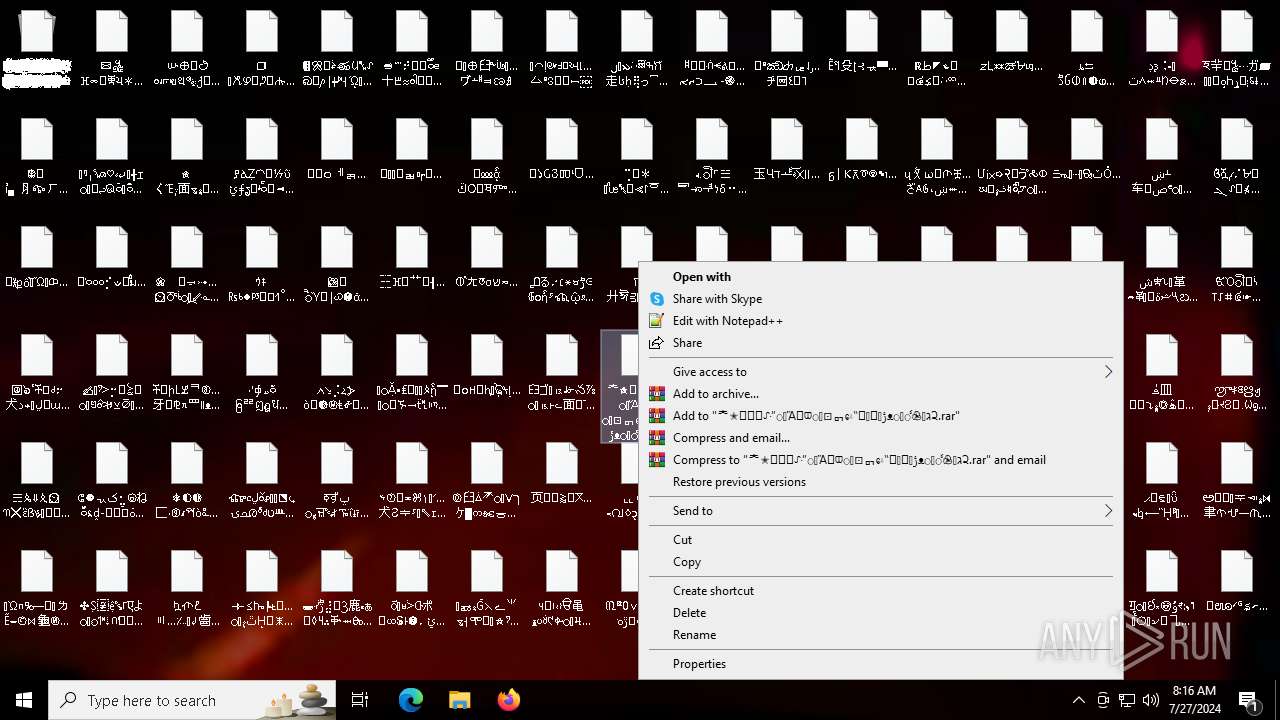Open Properties from the context menu

click(x=699, y=664)
